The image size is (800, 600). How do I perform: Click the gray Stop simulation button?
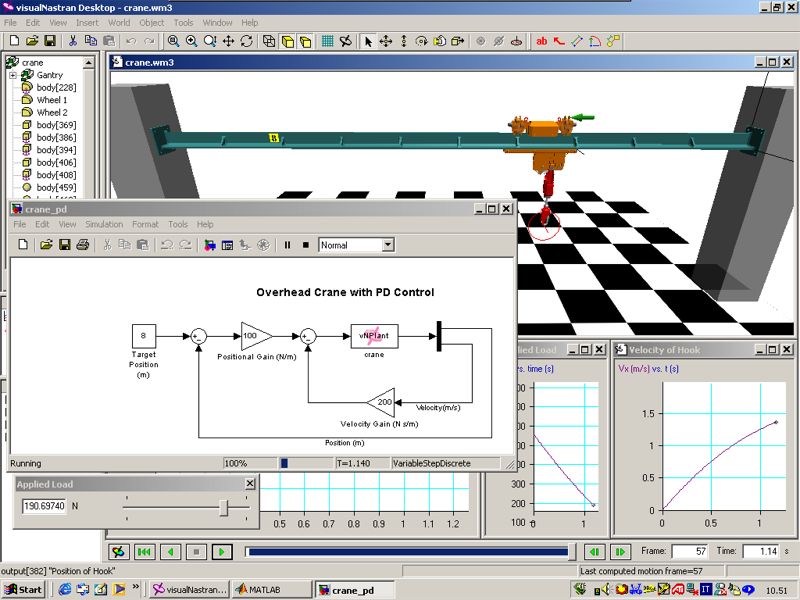(196, 552)
